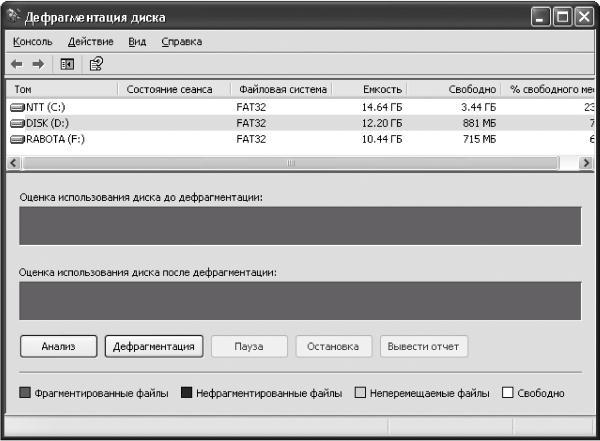This screenshot has width=600, height=441.
Task: Open the Консоль menu
Action: coord(33,42)
